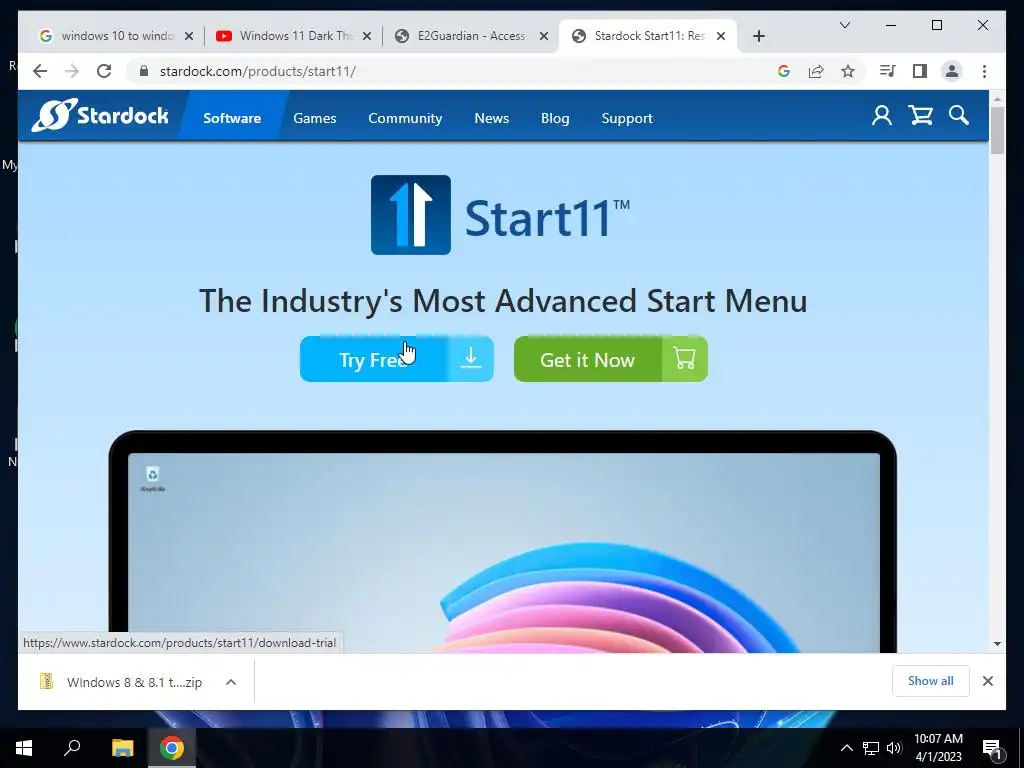Click the Google icon in address bar
Image resolution: width=1024 pixels, height=768 pixels.
784,71
